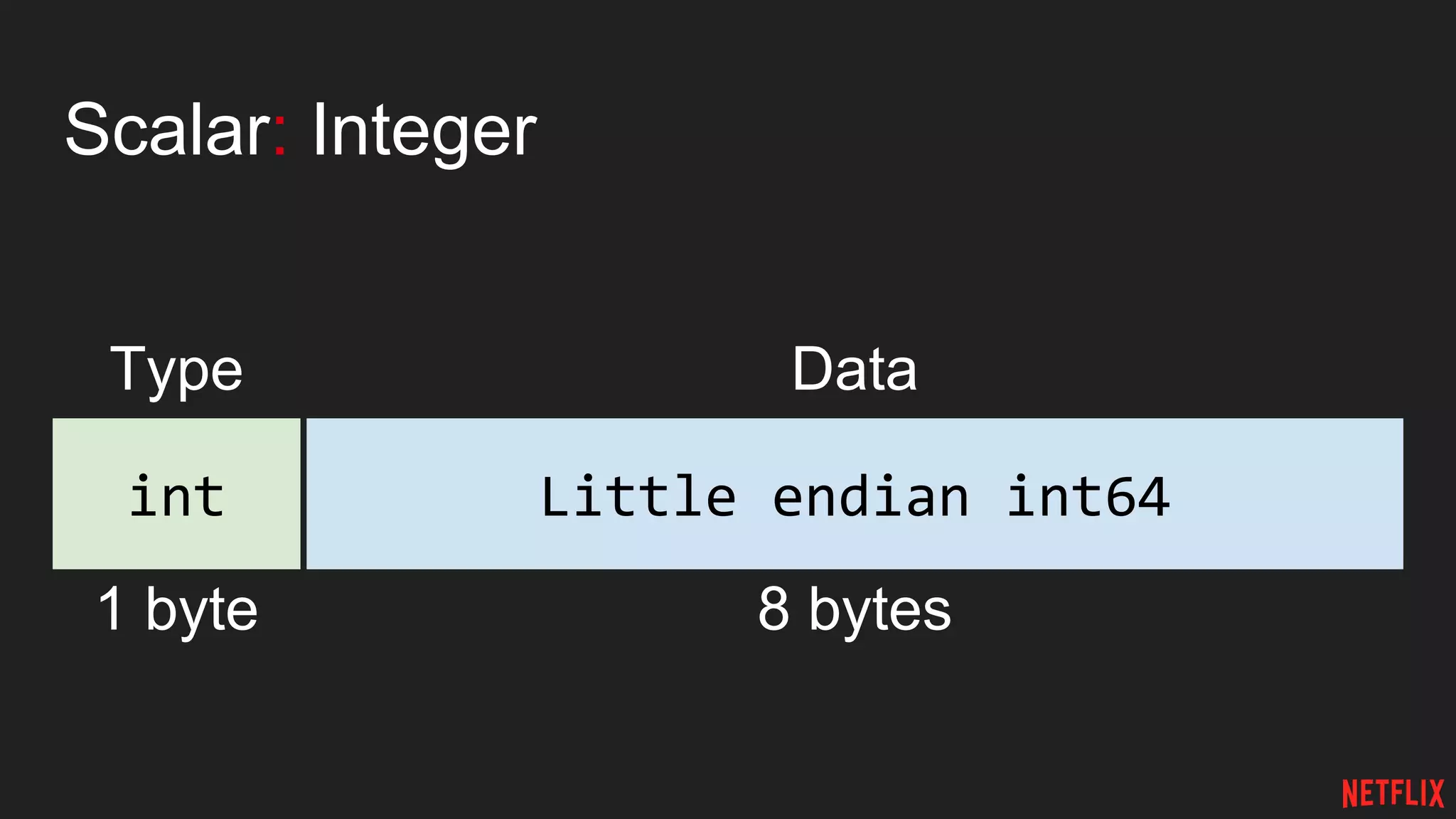
Task: Select the "Data" column heading
Action: pyautogui.click(x=854, y=370)
